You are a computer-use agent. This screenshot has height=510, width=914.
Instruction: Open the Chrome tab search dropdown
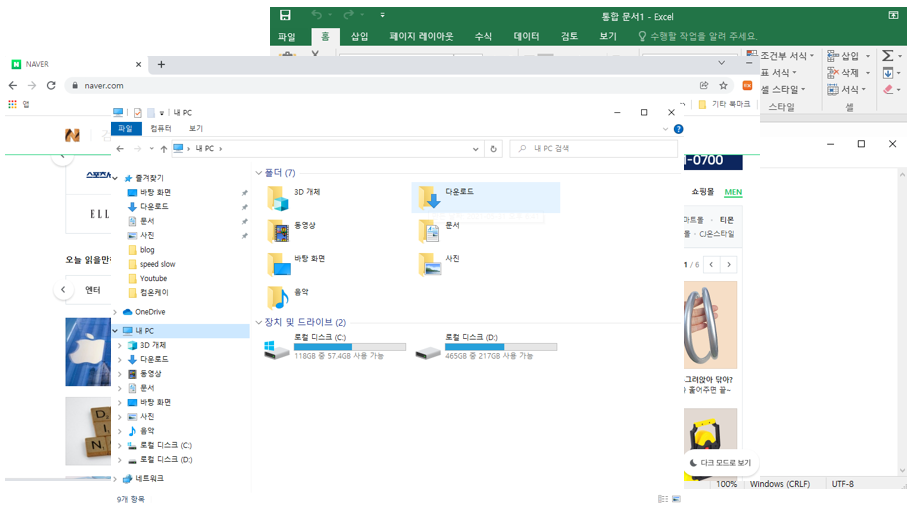coord(722,63)
